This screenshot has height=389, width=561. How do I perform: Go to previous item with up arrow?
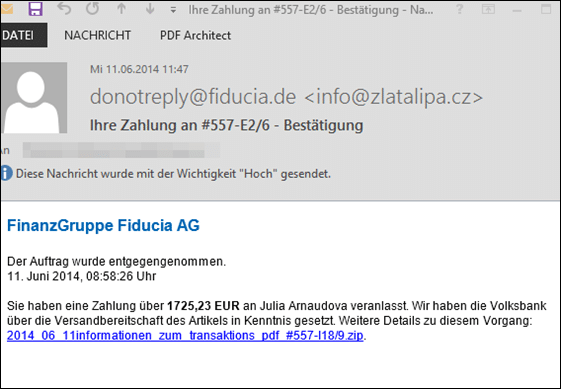122,9
